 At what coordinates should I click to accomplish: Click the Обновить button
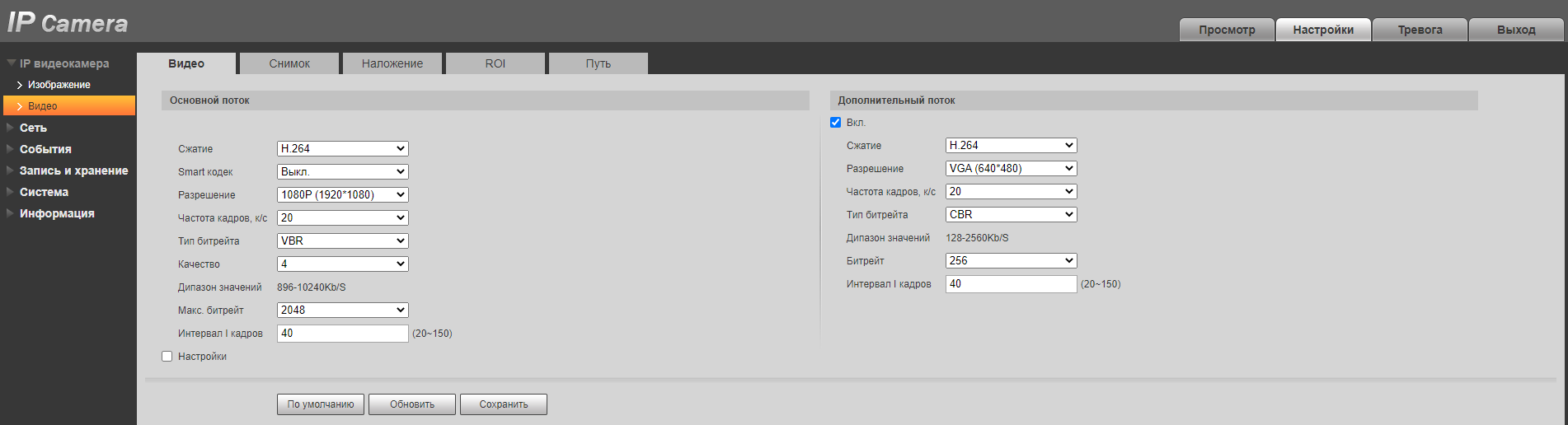412,404
